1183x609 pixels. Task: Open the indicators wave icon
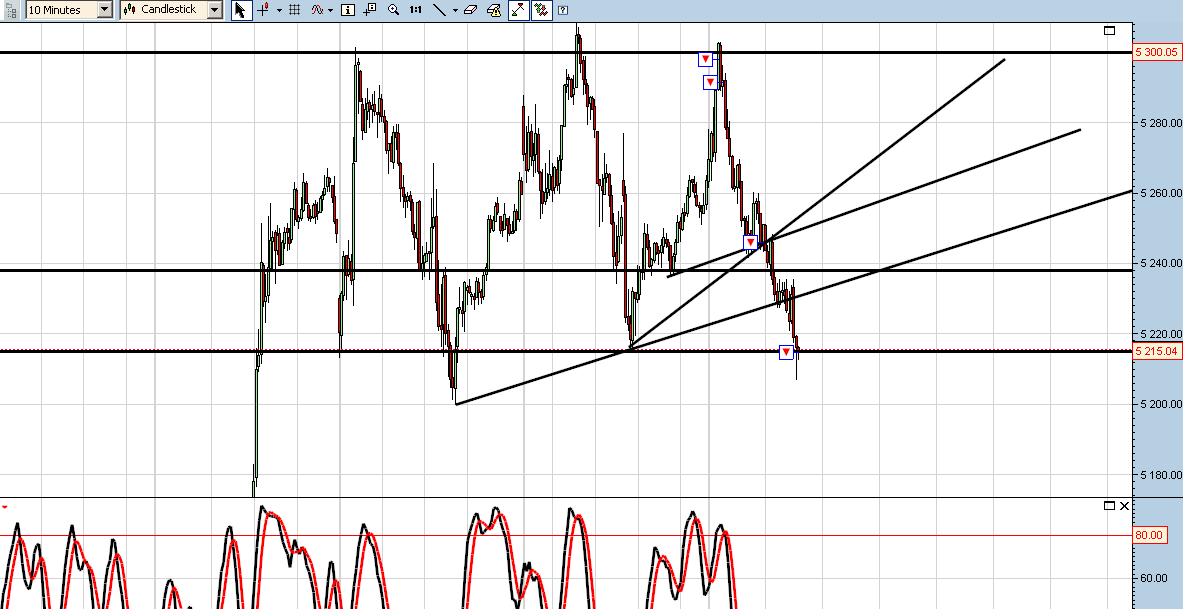pos(318,10)
